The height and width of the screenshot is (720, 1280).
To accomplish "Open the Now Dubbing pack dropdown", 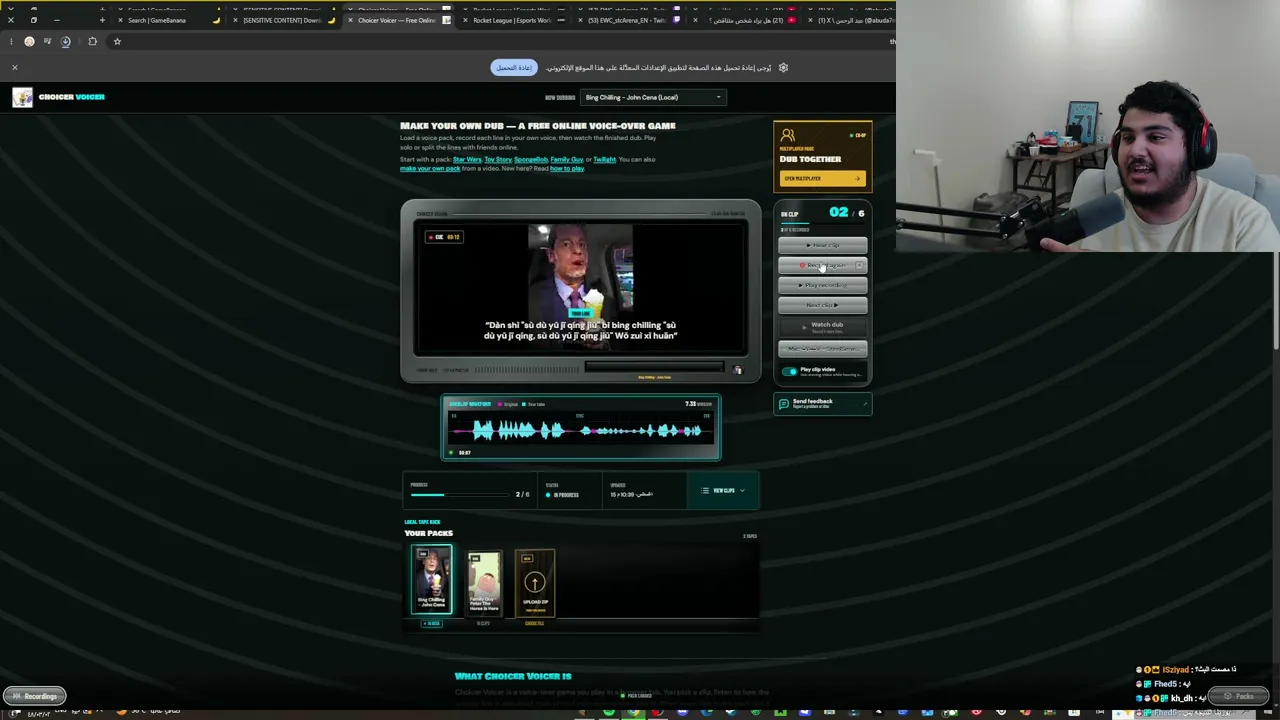I will pyautogui.click(x=653, y=97).
